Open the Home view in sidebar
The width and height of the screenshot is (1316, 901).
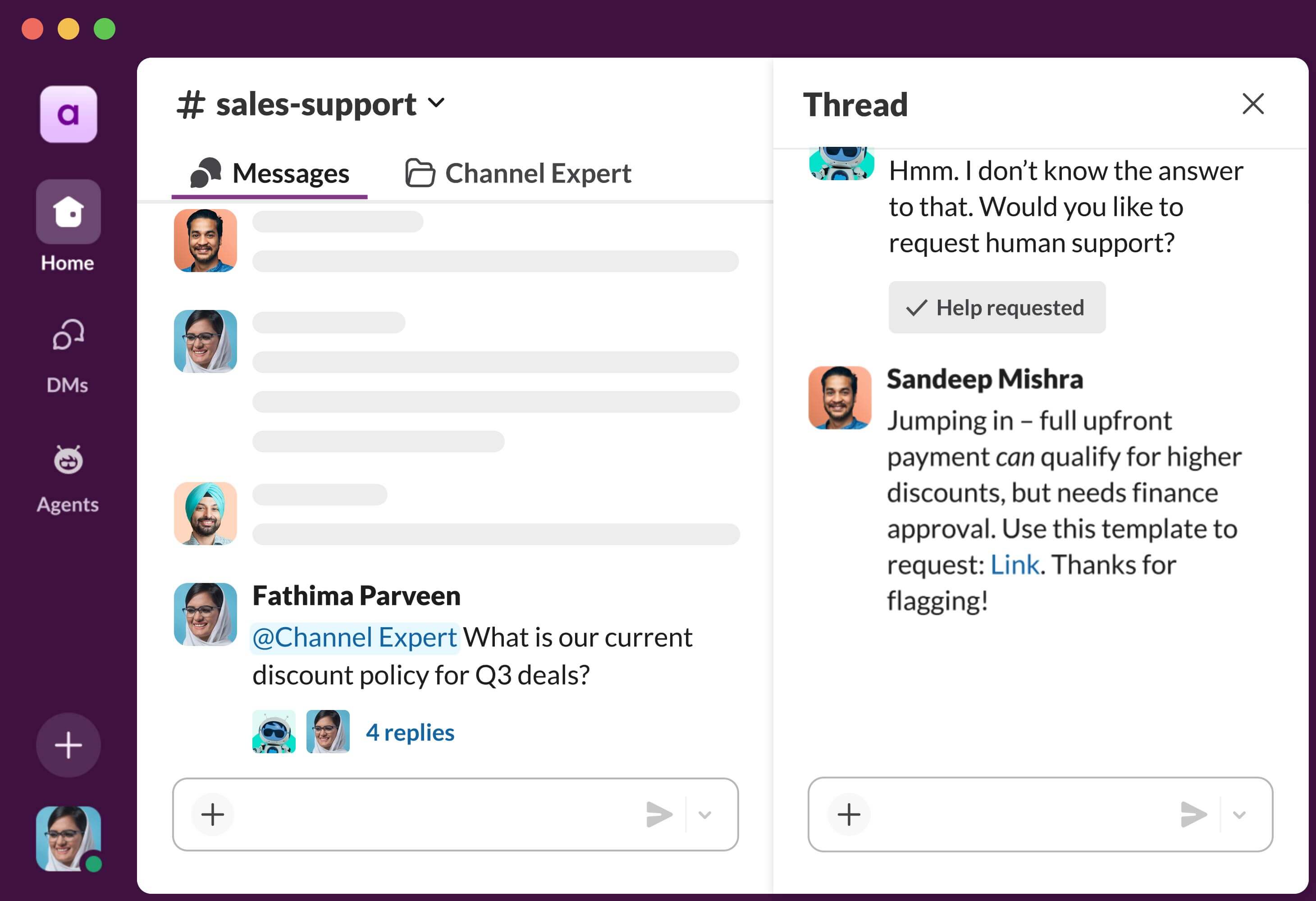69,212
